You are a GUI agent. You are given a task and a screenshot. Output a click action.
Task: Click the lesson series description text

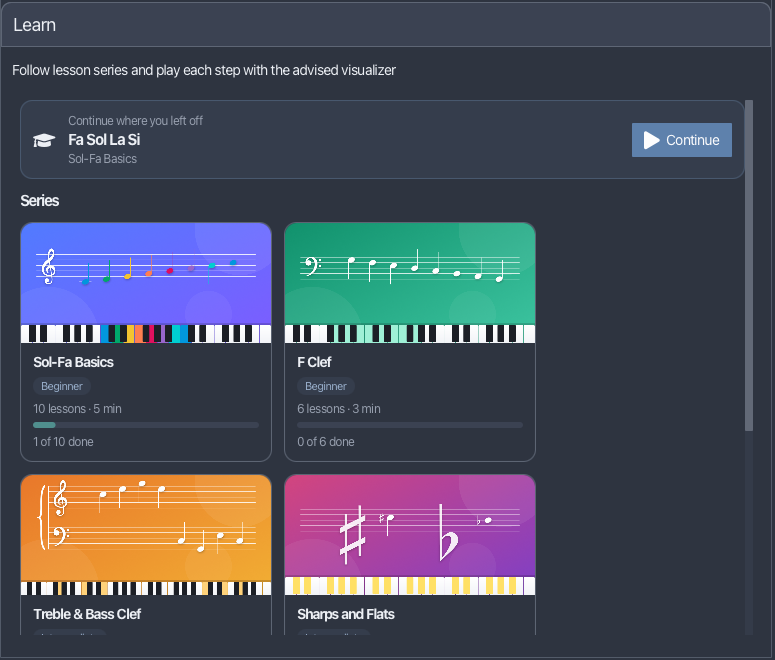(204, 70)
